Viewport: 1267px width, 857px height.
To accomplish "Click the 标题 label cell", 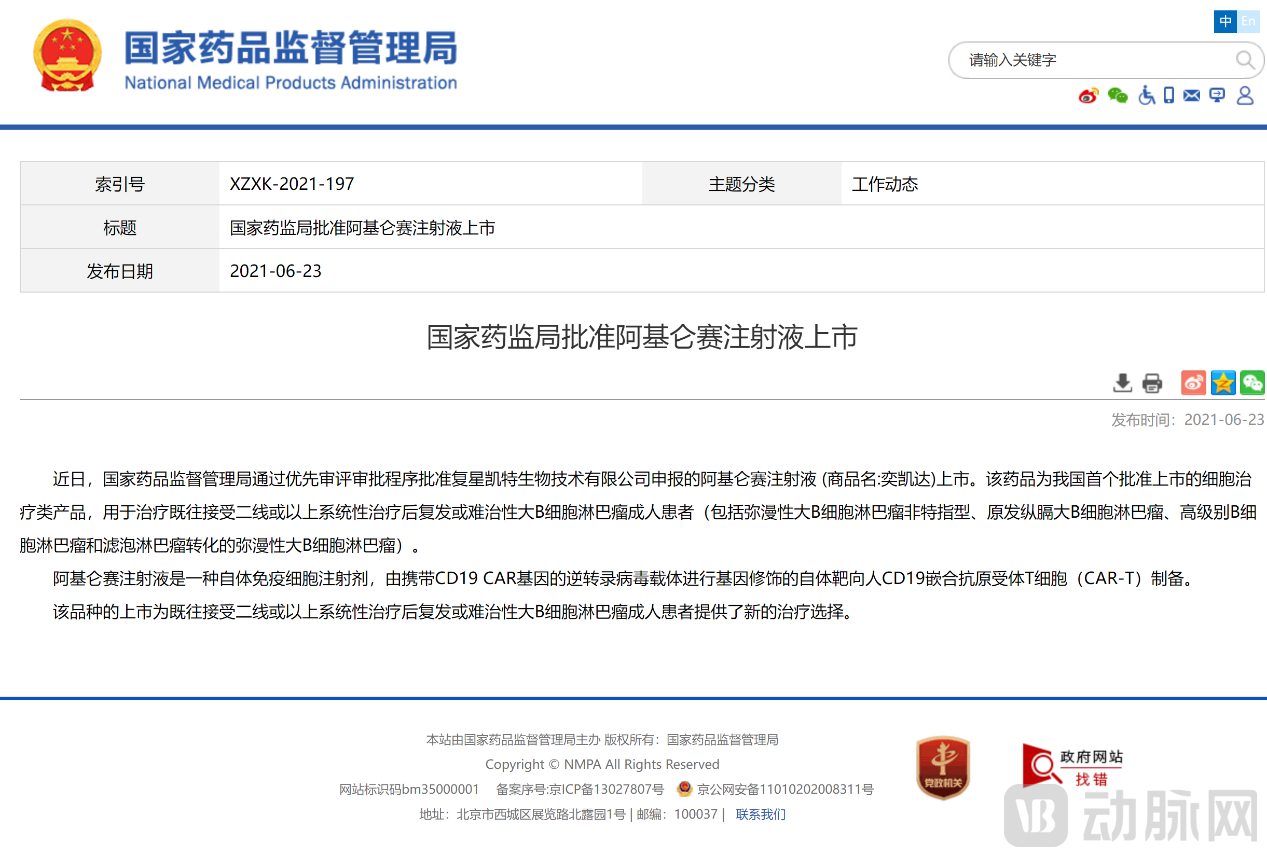I will [x=120, y=228].
